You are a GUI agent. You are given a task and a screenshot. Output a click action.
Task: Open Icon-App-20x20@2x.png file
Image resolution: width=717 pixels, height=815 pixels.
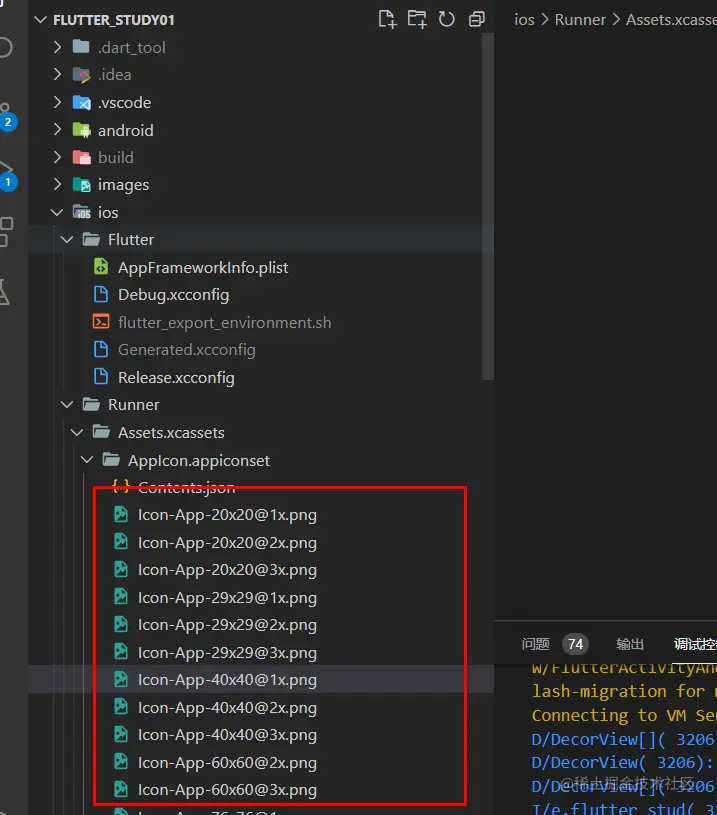227,543
